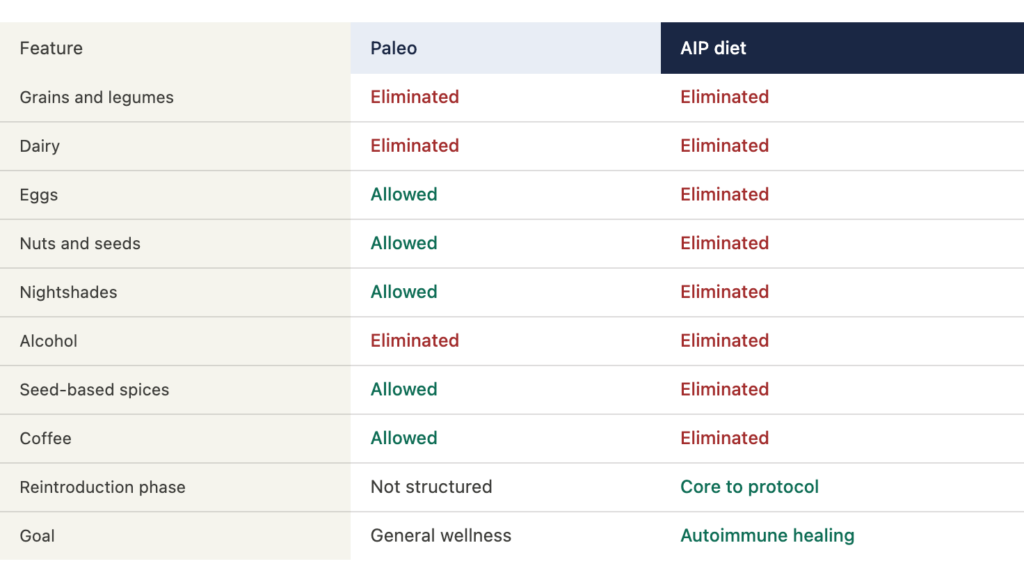Click AIP's Eliminated cell for Coffee
1024x582 pixels.
(x=724, y=438)
